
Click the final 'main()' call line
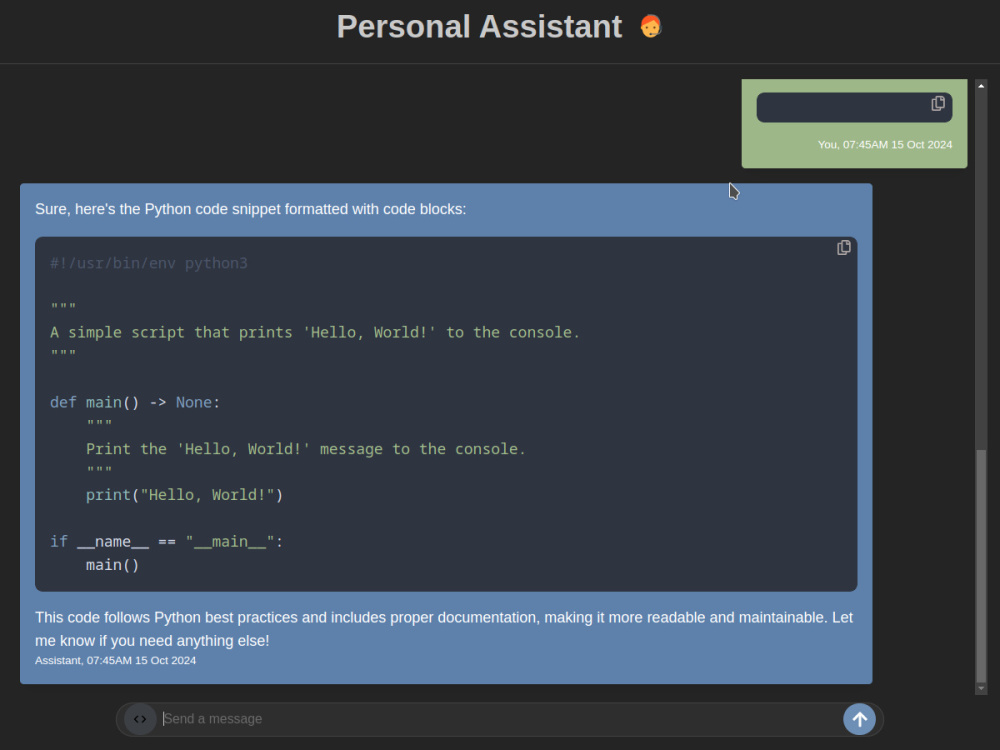click(112, 565)
